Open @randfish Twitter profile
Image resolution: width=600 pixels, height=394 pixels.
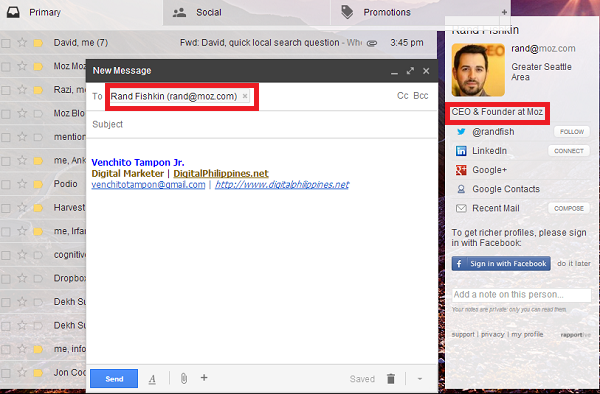[493, 132]
